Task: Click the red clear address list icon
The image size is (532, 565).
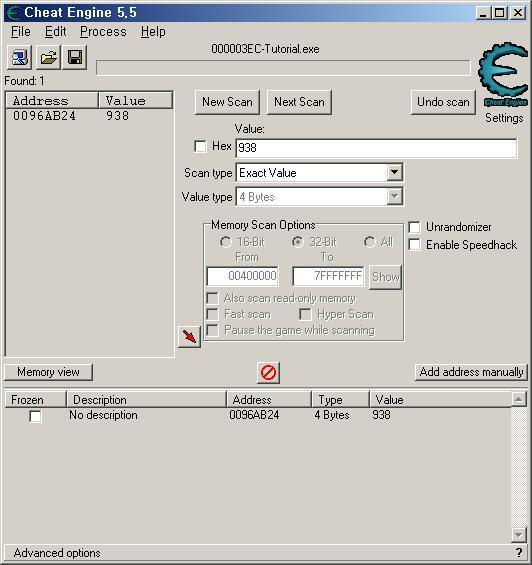Action: click(268, 373)
